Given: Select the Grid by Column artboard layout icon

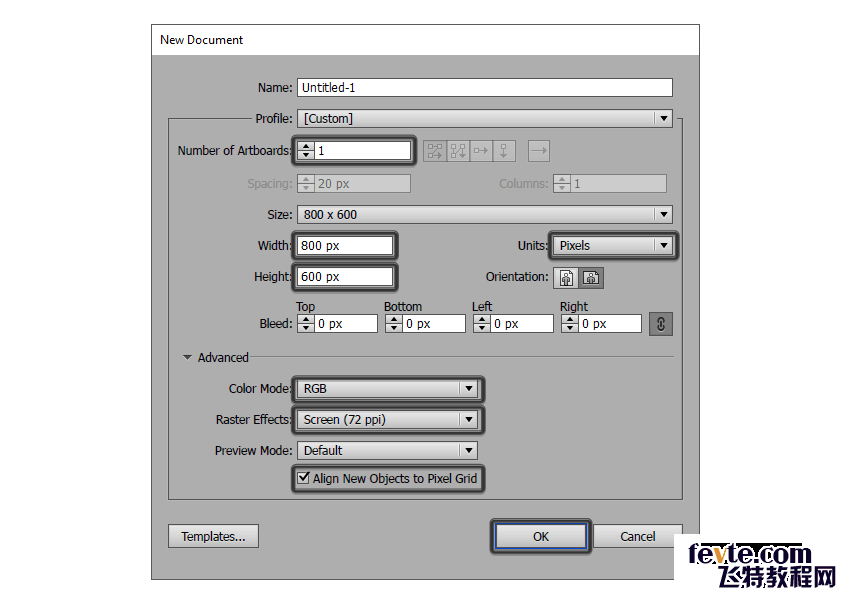Looking at the screenshot, I should click(458, 151).
